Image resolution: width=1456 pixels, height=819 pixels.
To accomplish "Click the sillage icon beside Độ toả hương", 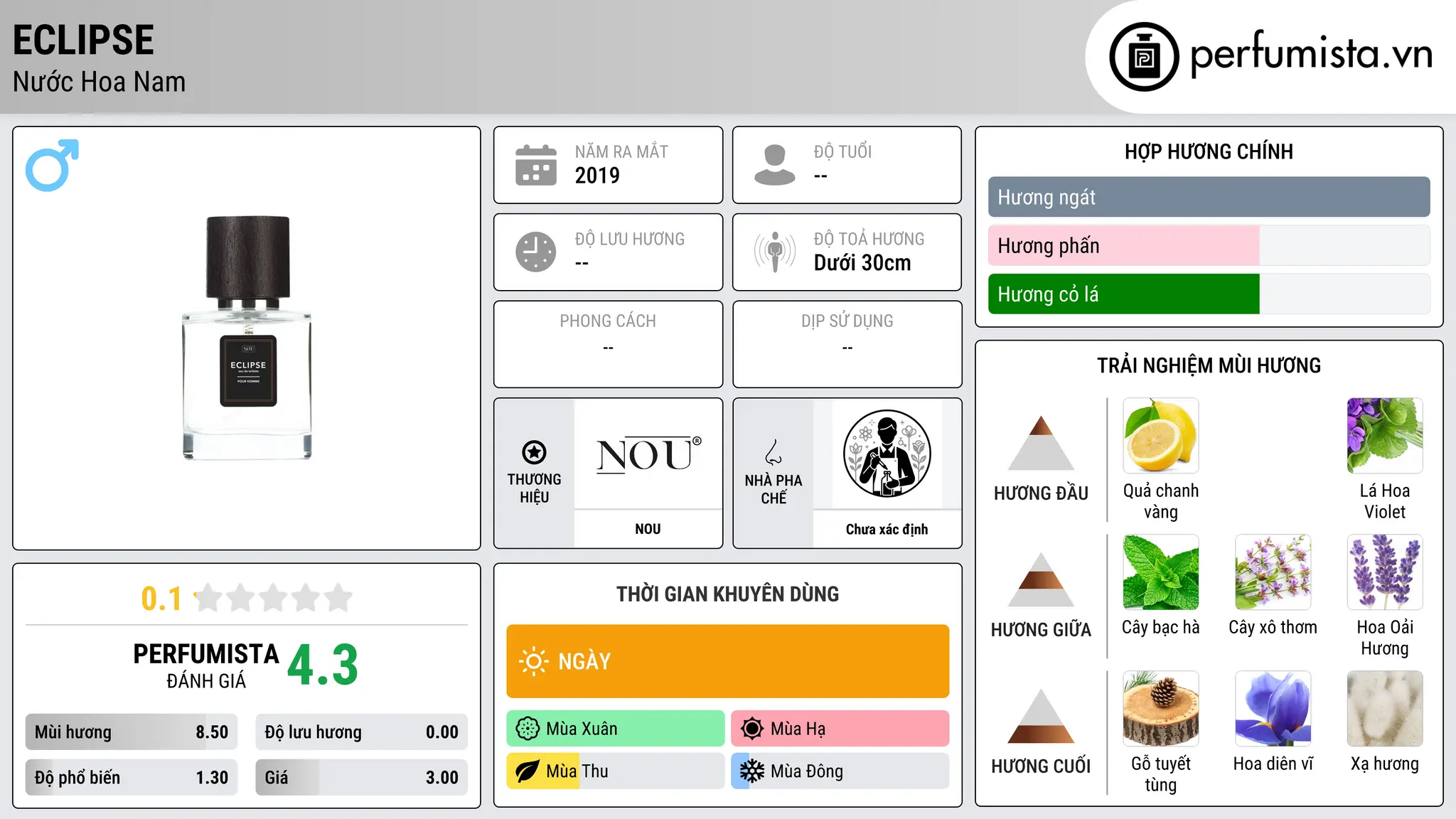I will tap(774, 252).
